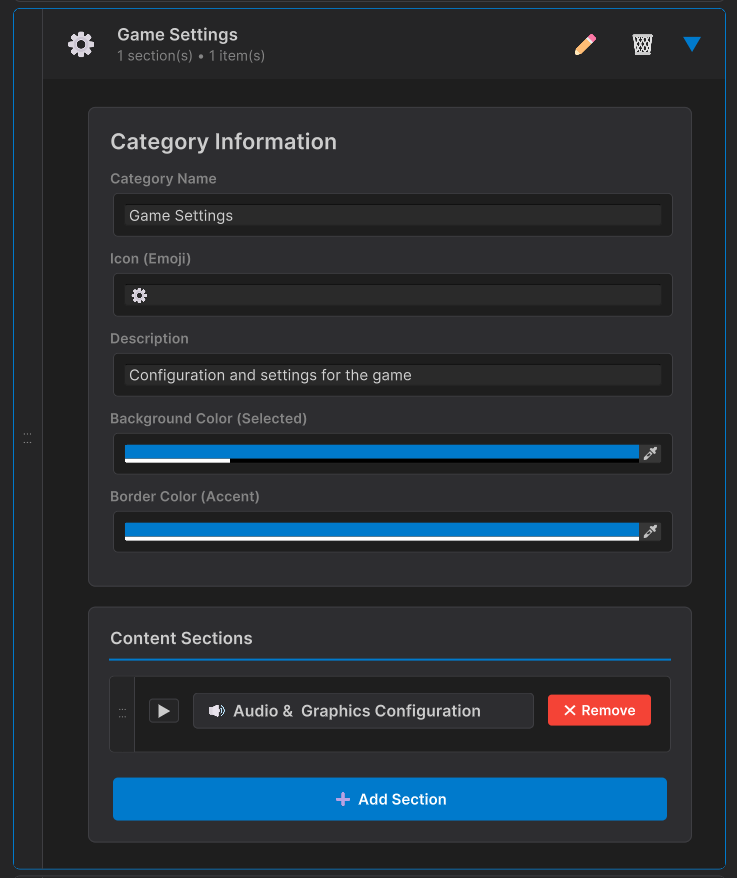737x878 pixels.
Task: Collapse Game Settings with the blue triangle
Action: click(x=692, y=44)
